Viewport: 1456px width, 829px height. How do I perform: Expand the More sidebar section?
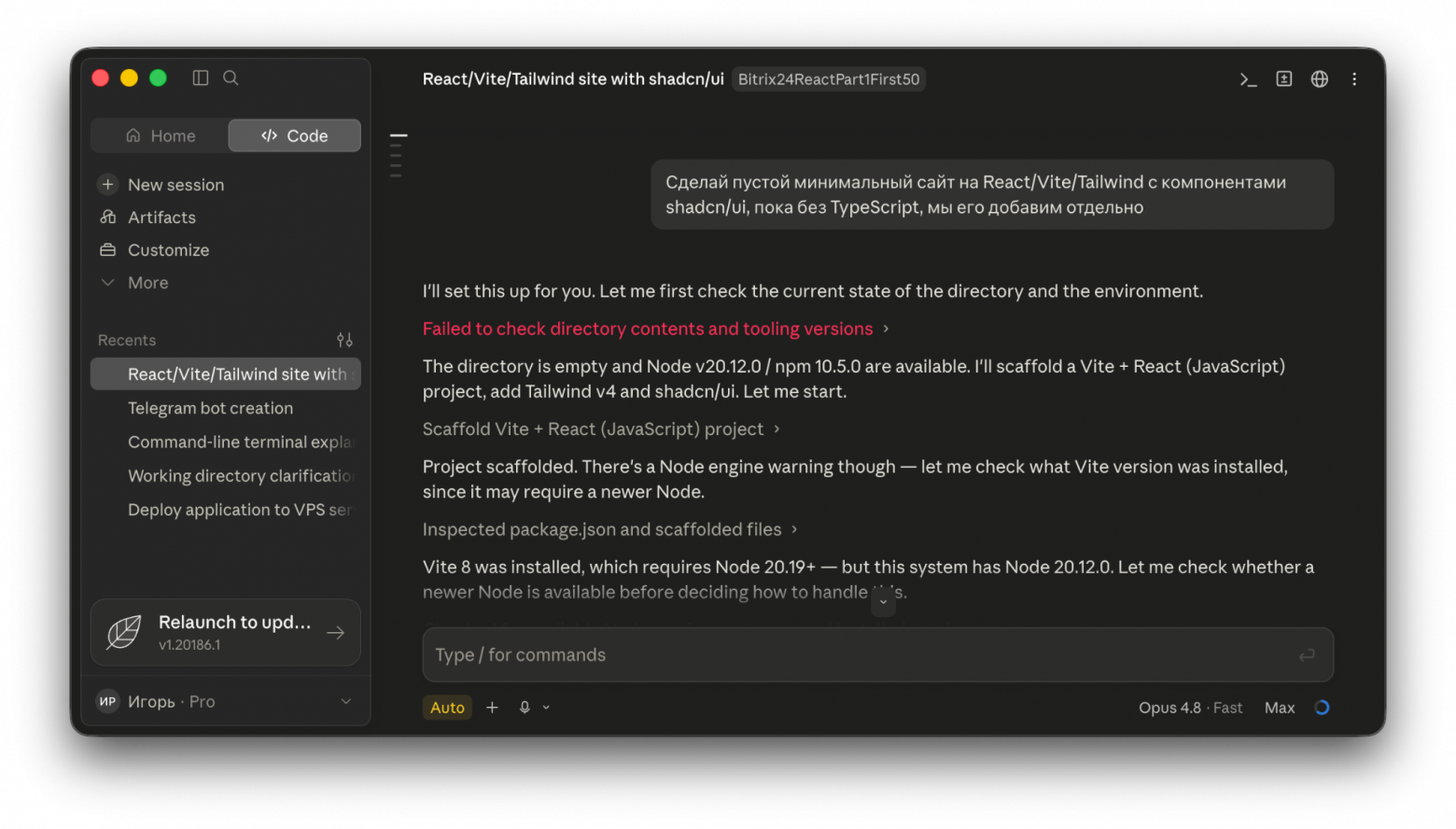coord(147,283)
